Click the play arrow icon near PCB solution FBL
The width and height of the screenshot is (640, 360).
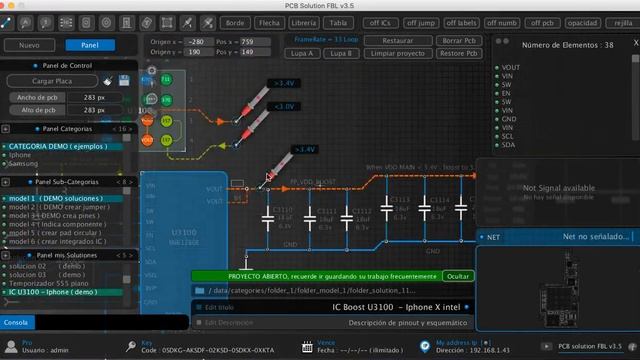pyautogui.click(x=546, y=347)
